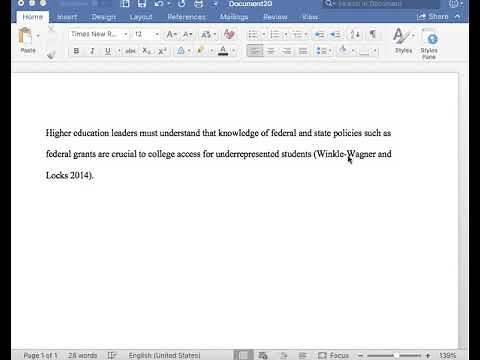
Task: Click the multilevel list icon
Action: pos(297,34)
